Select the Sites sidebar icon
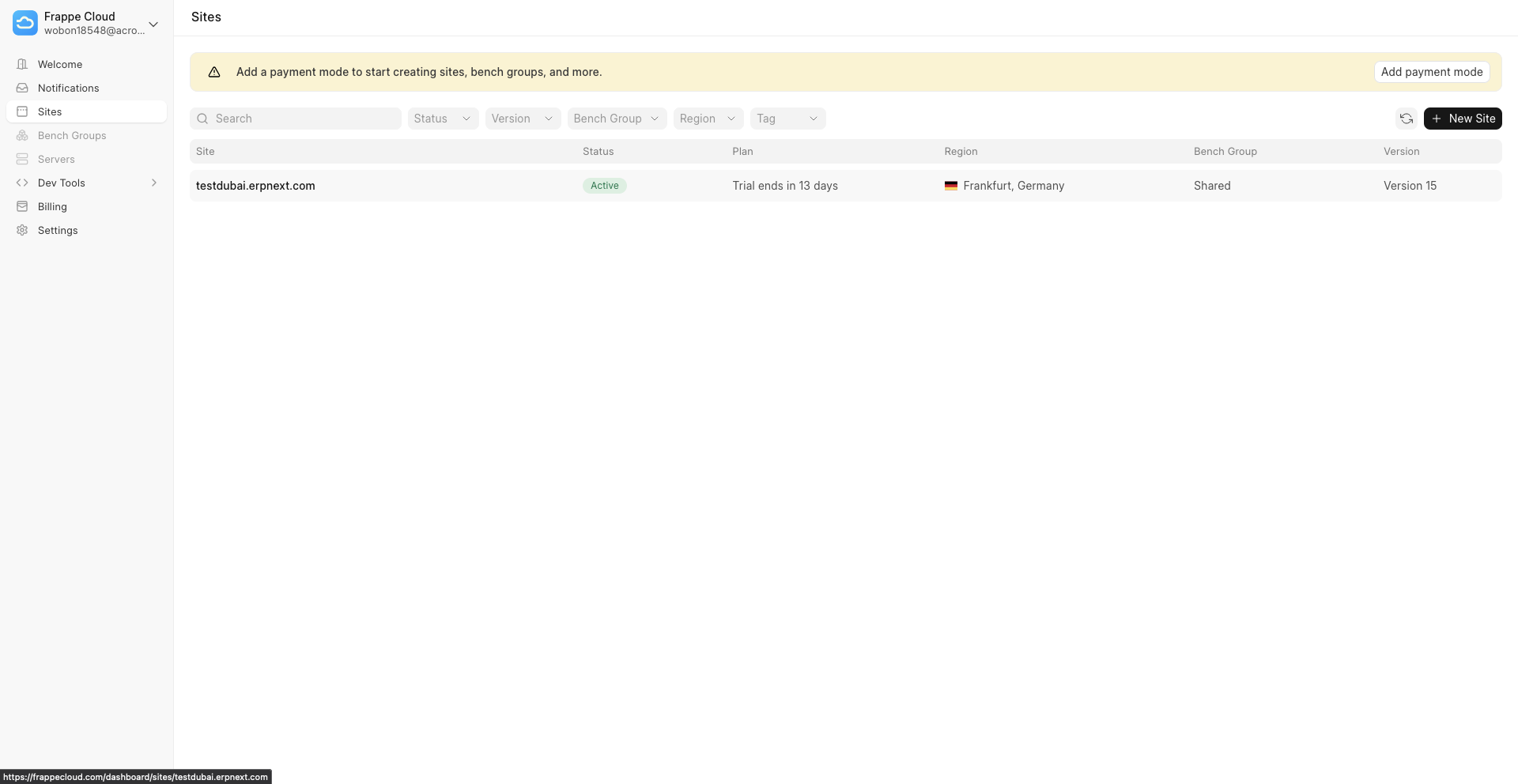Viewport: 1518px width, 784px height. tap(21, 111)
